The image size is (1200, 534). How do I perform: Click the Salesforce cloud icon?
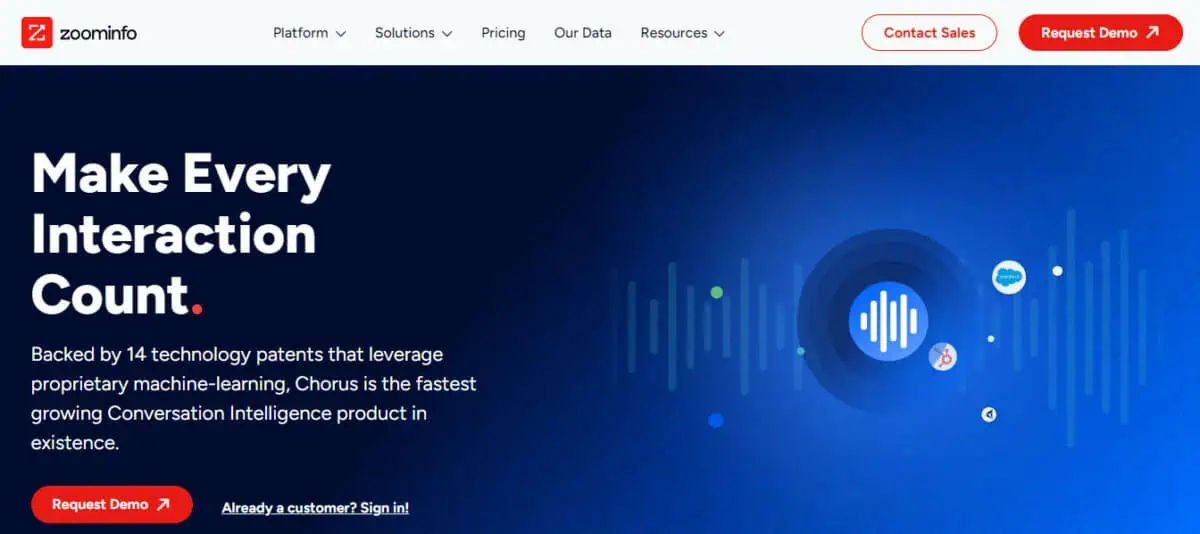click(1009, 277)
